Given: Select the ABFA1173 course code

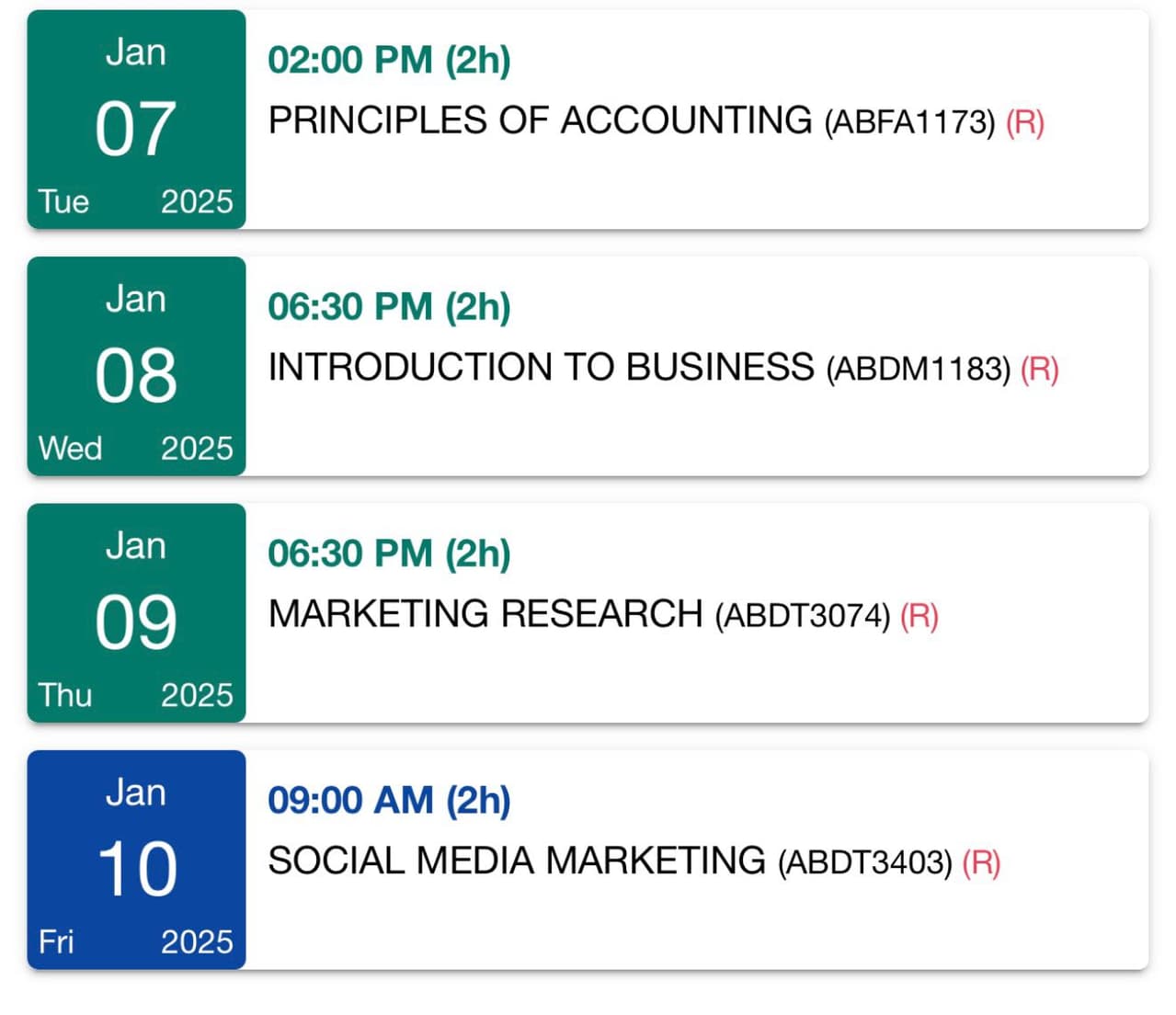Looking at the screenshot, I should [x=909, y=122].
